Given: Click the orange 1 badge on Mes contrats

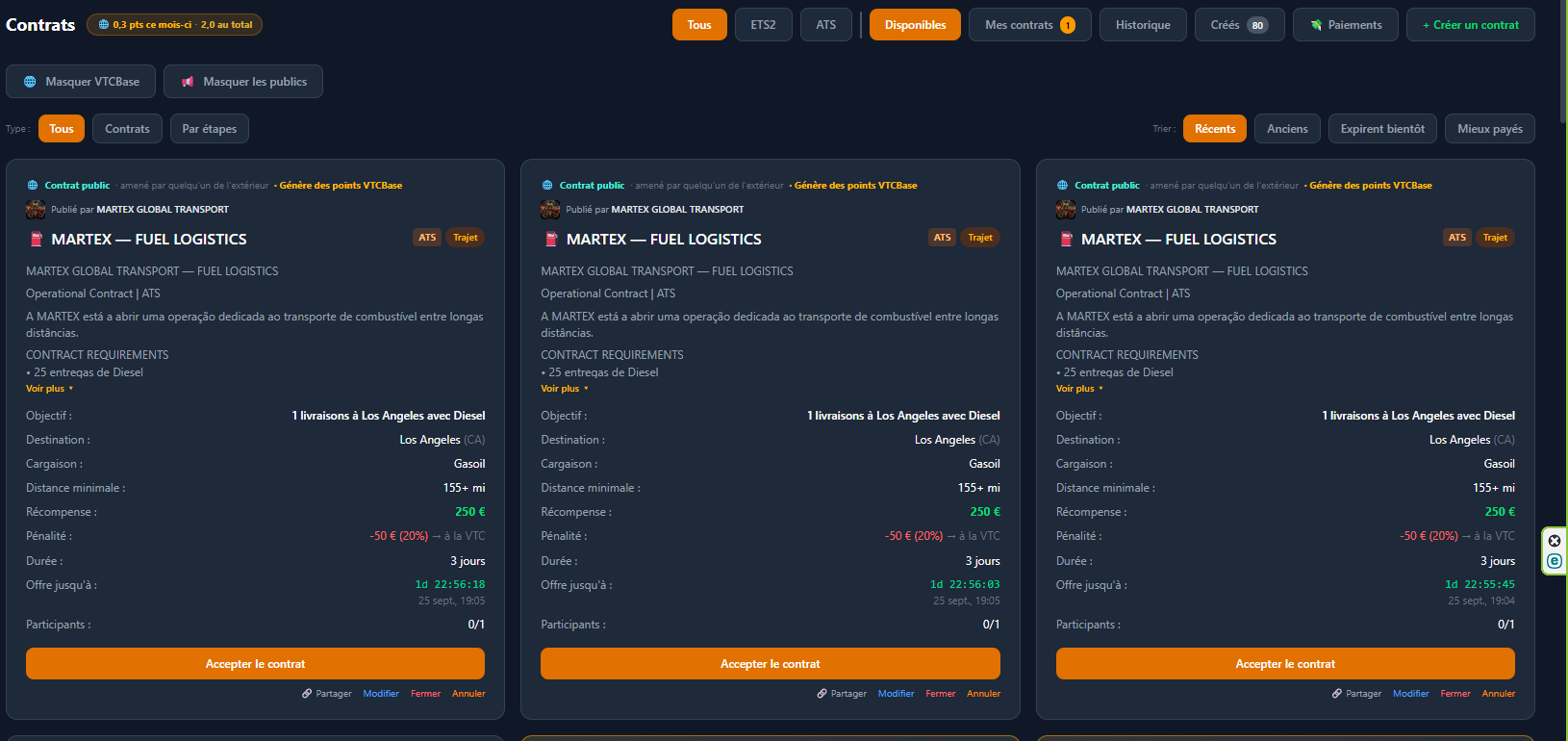Looking at the screenshot, I should [x=1068, y=25].
